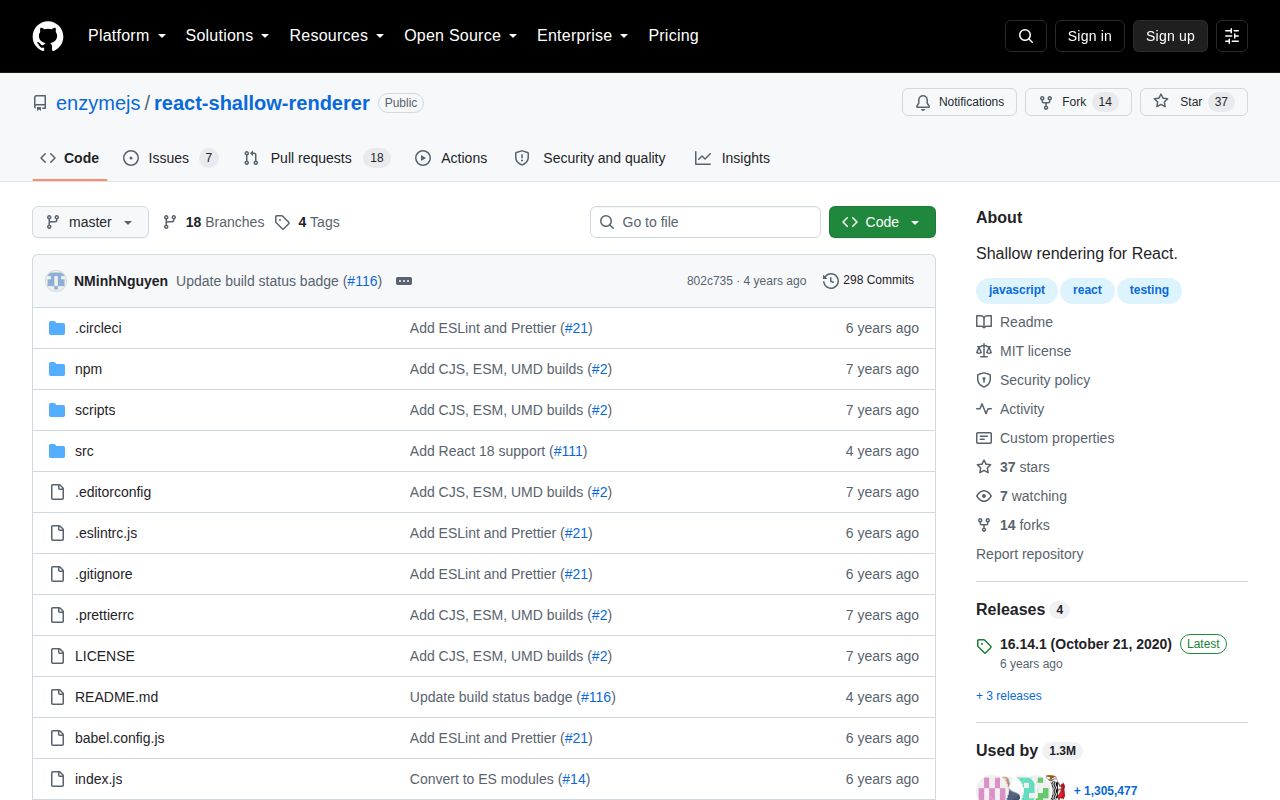Open the .circleci folder
Screen dimensions: 1280x800
tap(98, 328)
